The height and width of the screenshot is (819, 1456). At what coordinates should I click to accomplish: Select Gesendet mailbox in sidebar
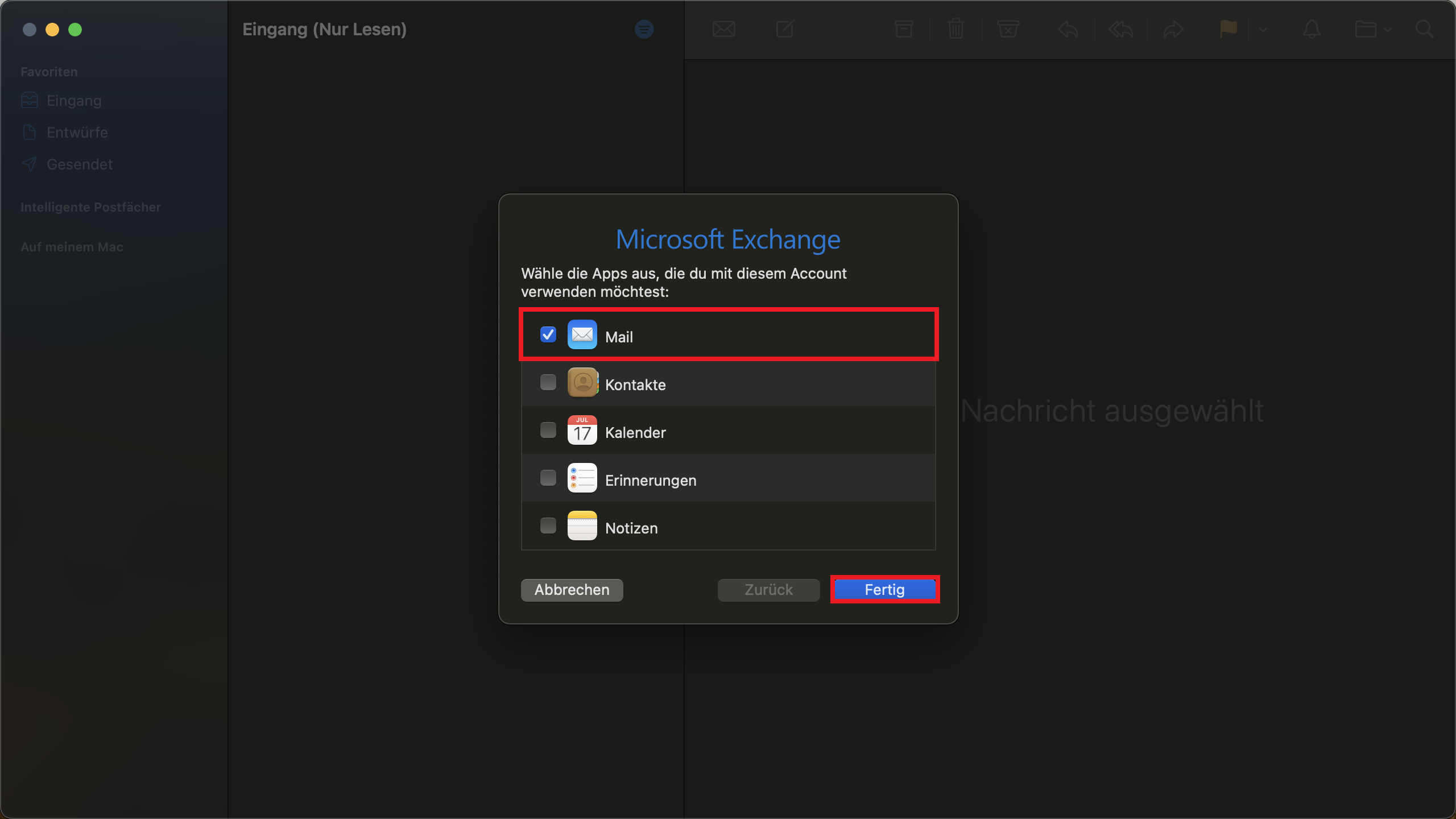click(x=79, y=164)
